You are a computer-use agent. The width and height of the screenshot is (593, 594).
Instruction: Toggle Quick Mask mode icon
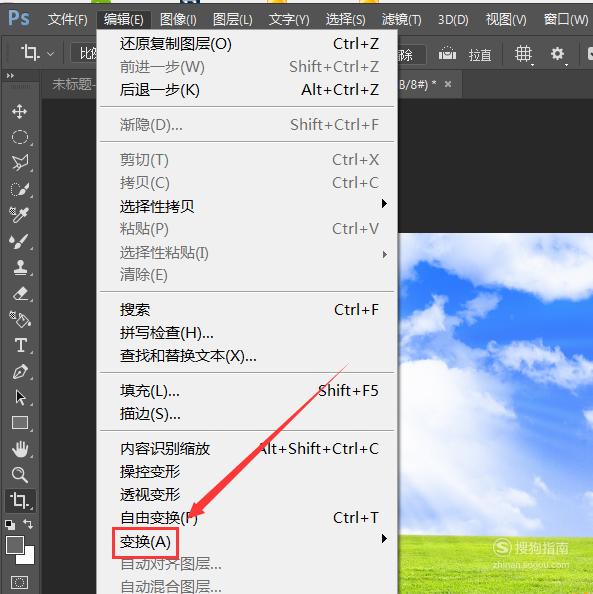point(19,581)
